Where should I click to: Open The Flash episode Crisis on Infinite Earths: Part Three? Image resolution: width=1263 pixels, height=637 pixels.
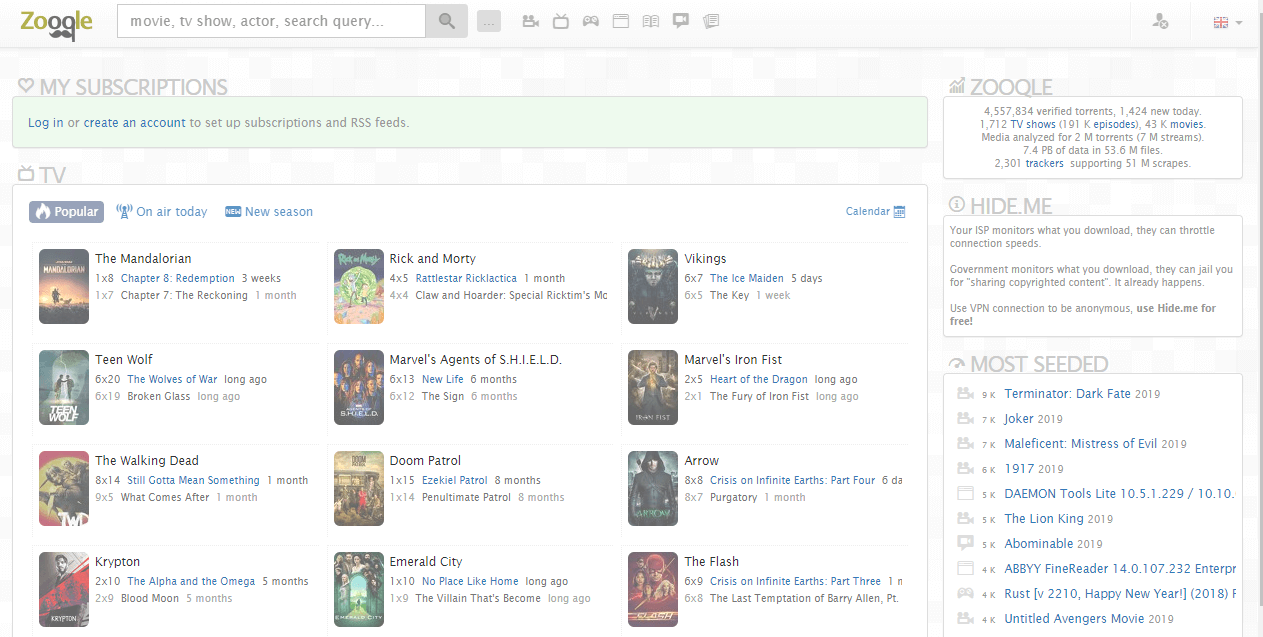tap(796, 581)
